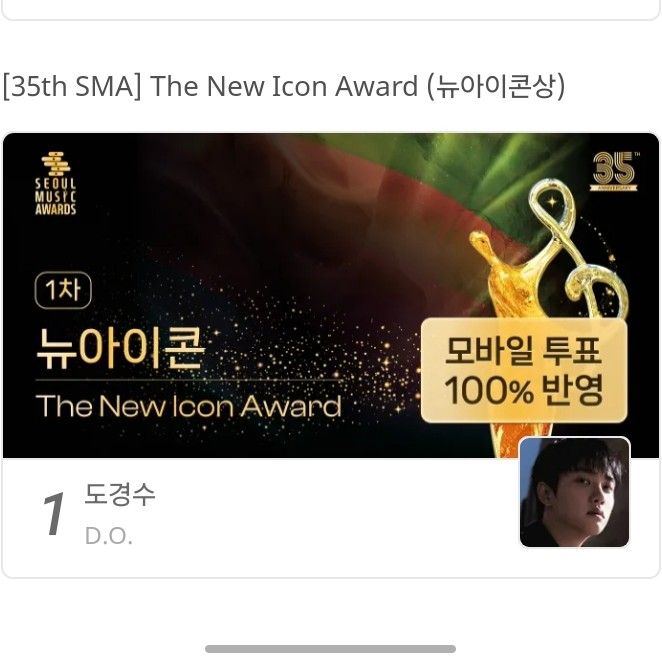Open the 도경수 winner name
This screenshot has width=662, height=662.
point(120,494)
